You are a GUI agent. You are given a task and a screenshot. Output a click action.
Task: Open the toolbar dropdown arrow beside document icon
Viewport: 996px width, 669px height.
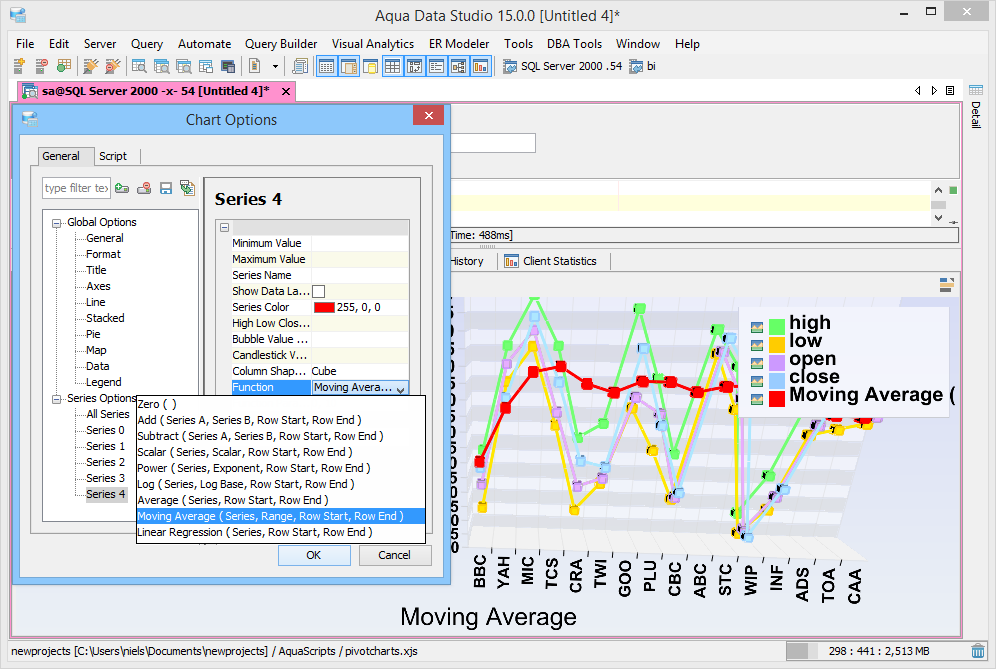(x=275, y=66)
